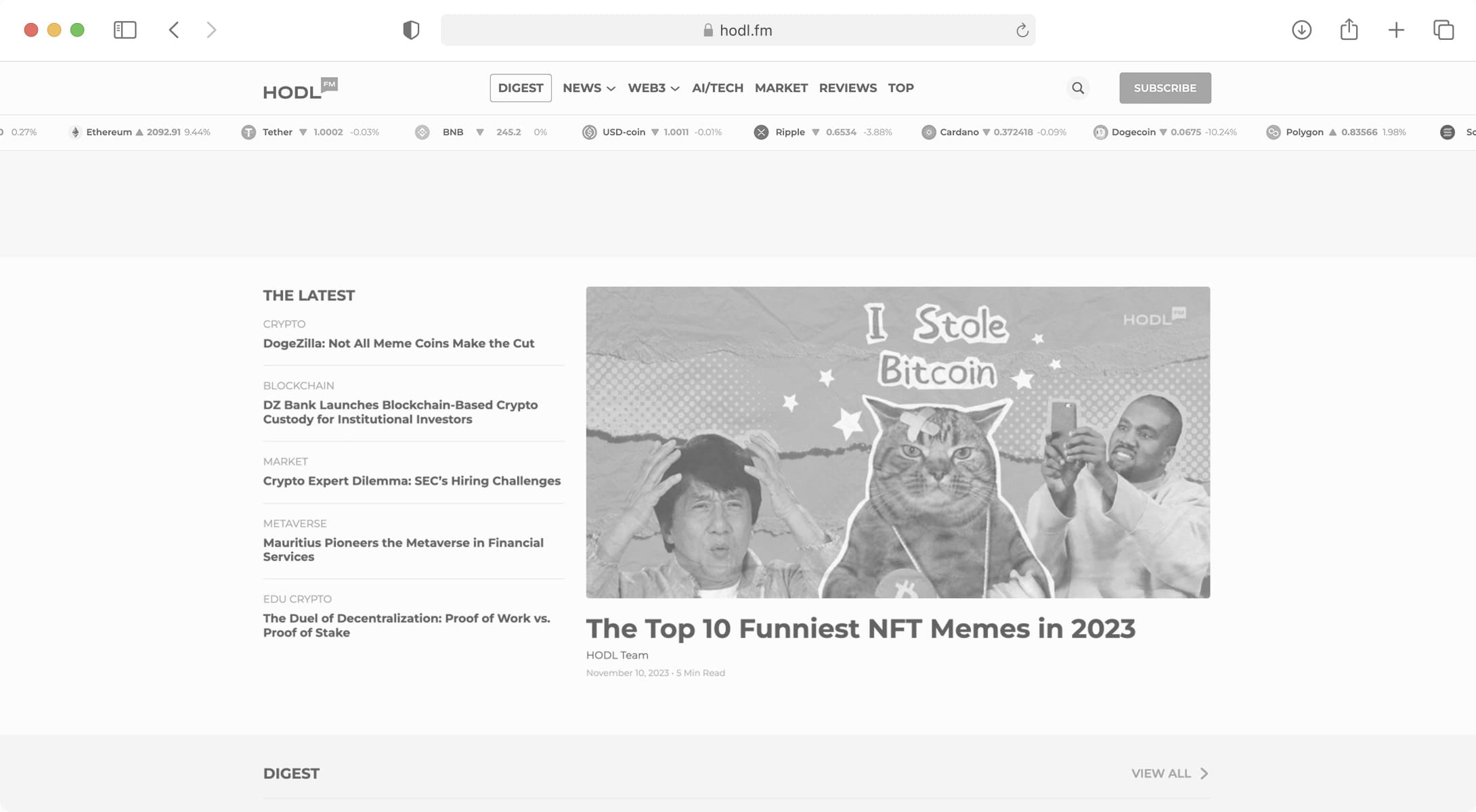1476x812 pixels.
Task: Toggle the Safari sidebar icon
Action: 125,30
